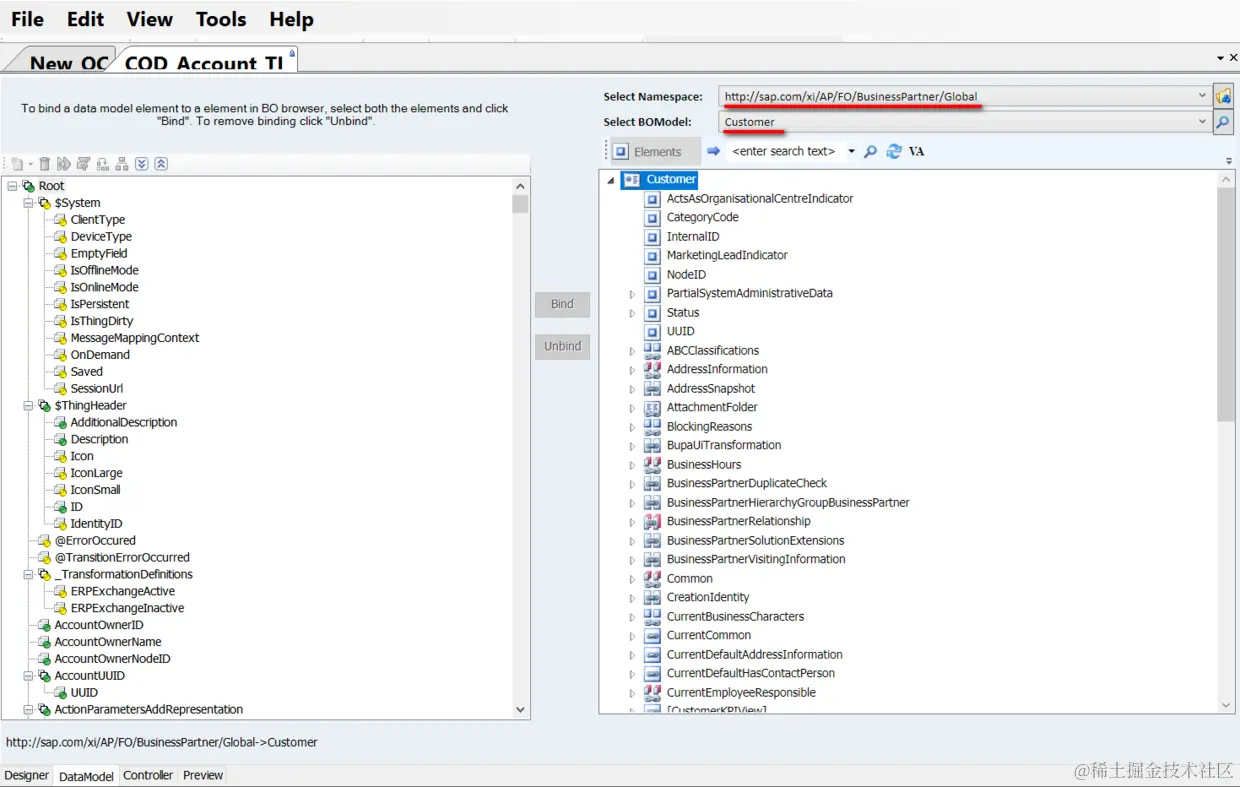
Task: Click the collapse-all double-up arrow icon
Action: click(x=161, y=164)
